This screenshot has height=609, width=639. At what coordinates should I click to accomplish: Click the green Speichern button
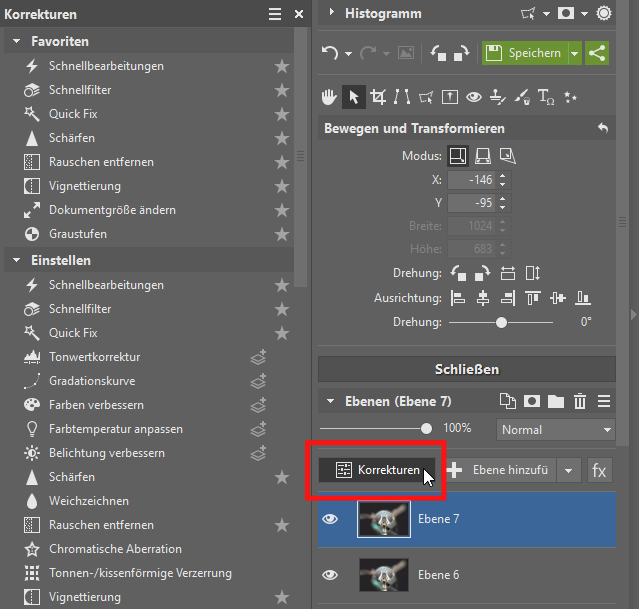pos(524,53)
